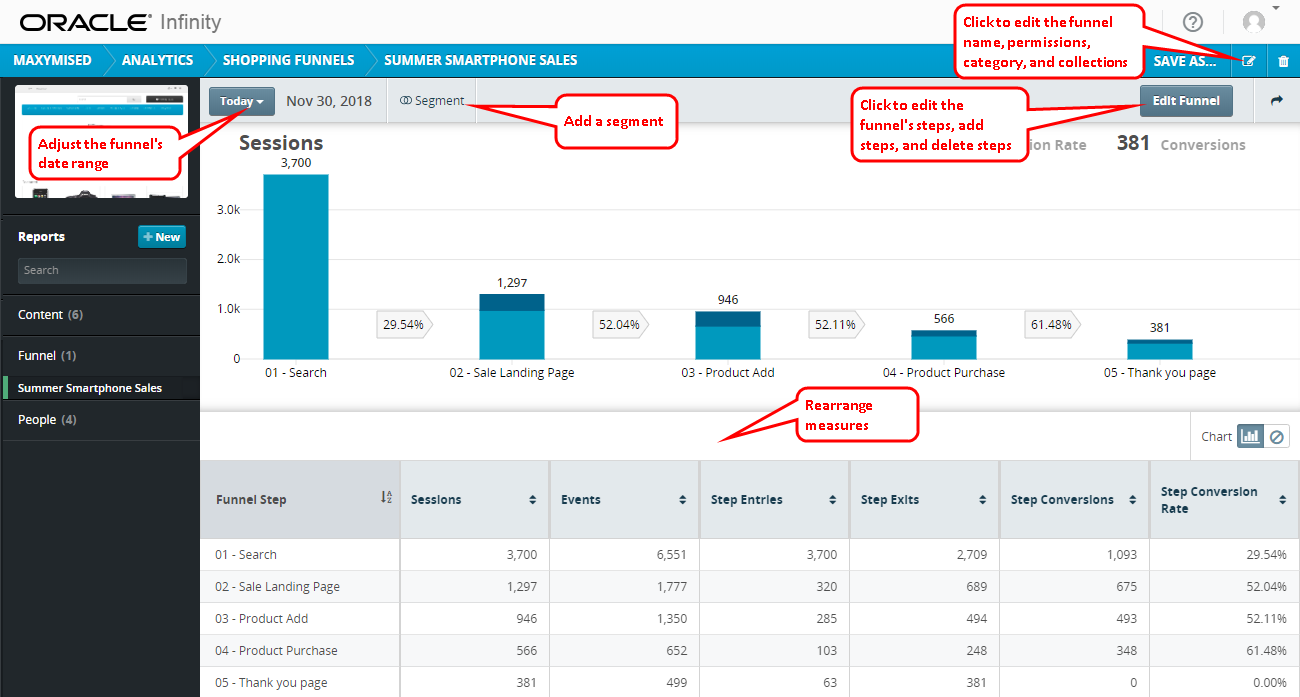Viewport: 1300px width, 697px height.
Task: Add a Segment
Action: [x=432, y=101]
